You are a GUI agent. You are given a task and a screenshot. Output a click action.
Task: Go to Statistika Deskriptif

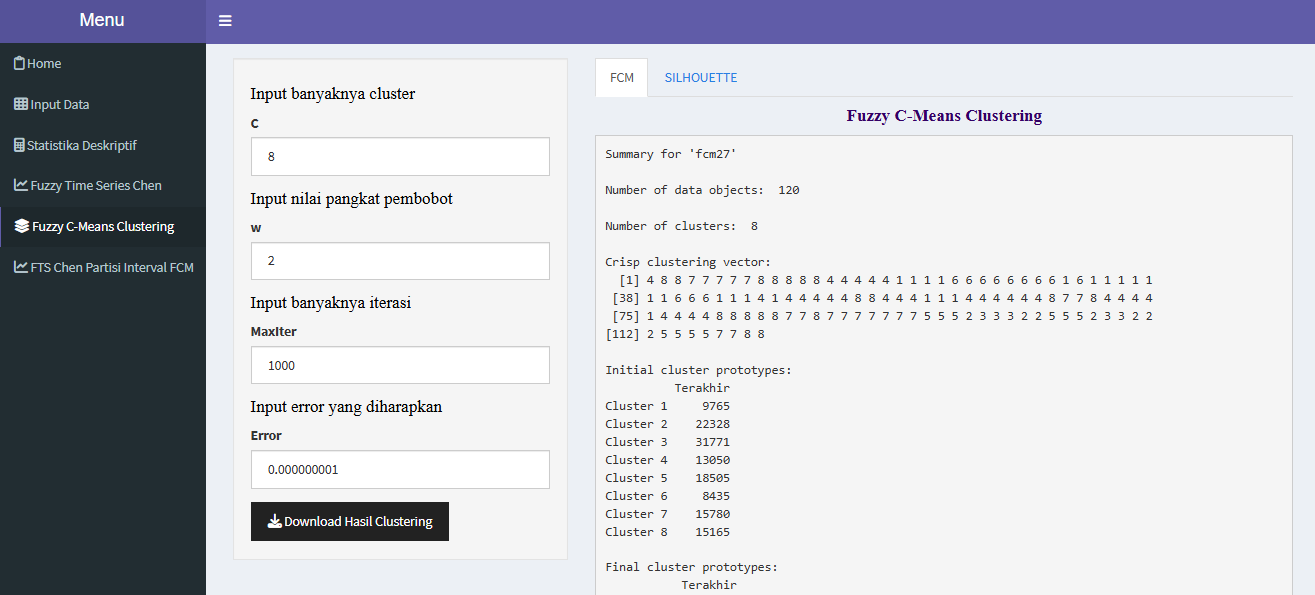click(103, 145)
